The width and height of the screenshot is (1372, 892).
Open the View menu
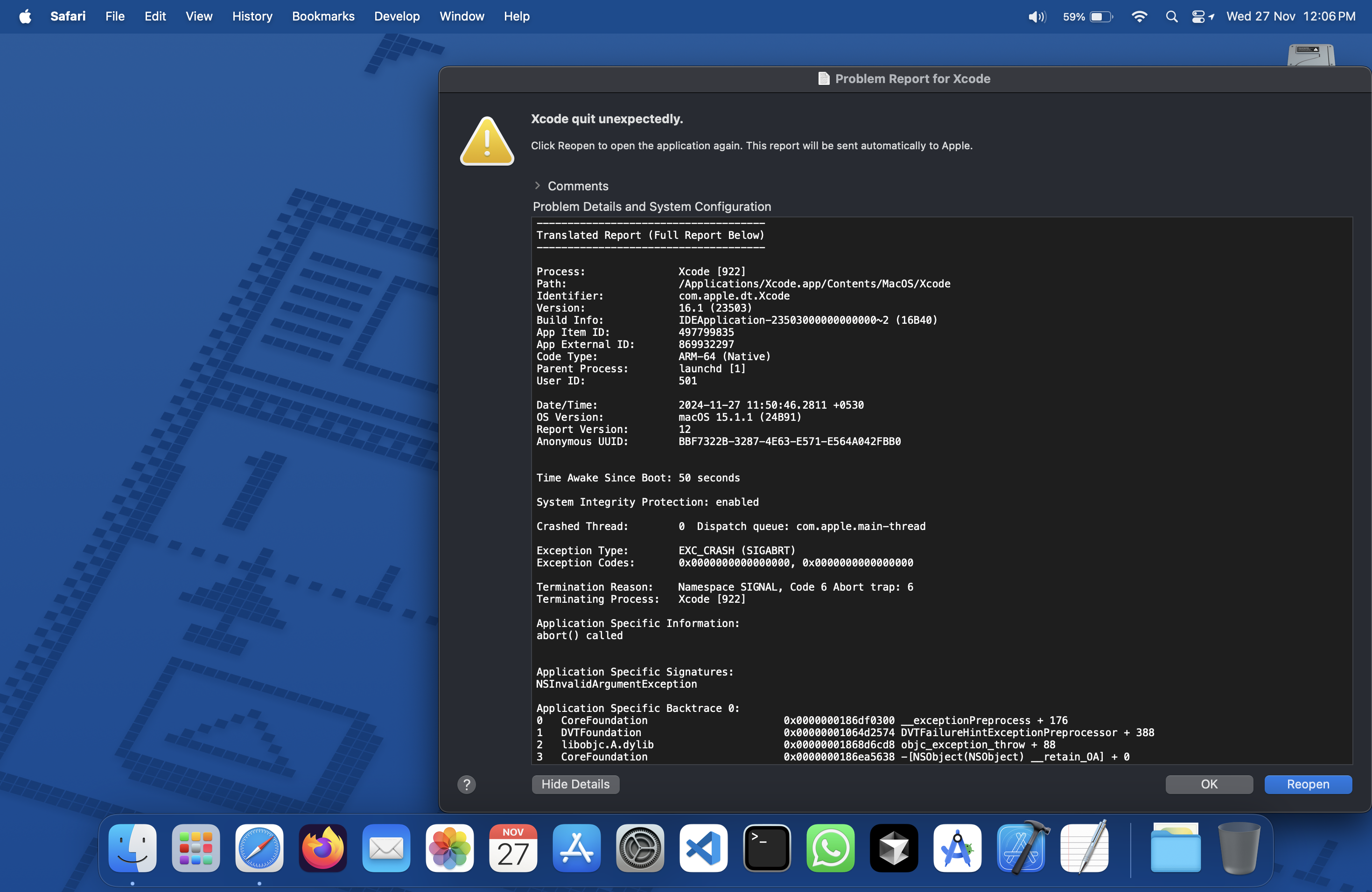[199, 16]
